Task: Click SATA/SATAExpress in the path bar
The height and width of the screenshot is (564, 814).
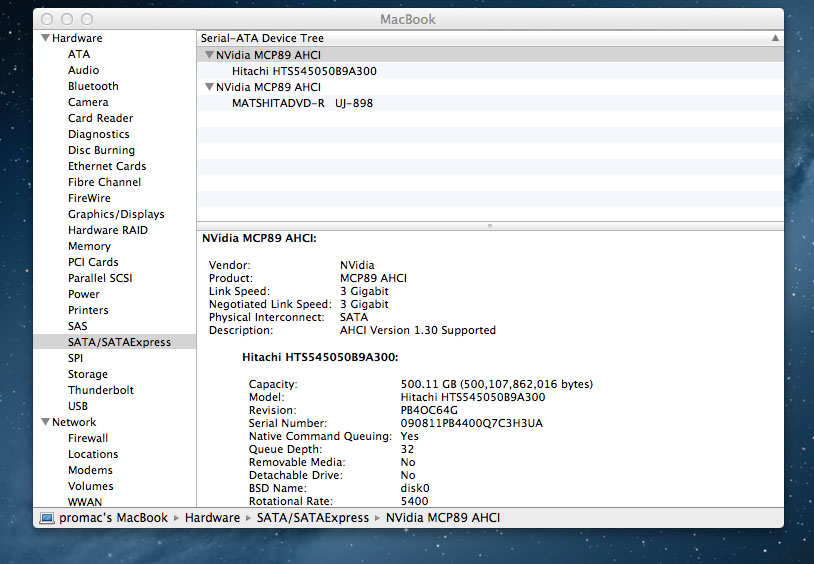Action: [x=313, y=518]
